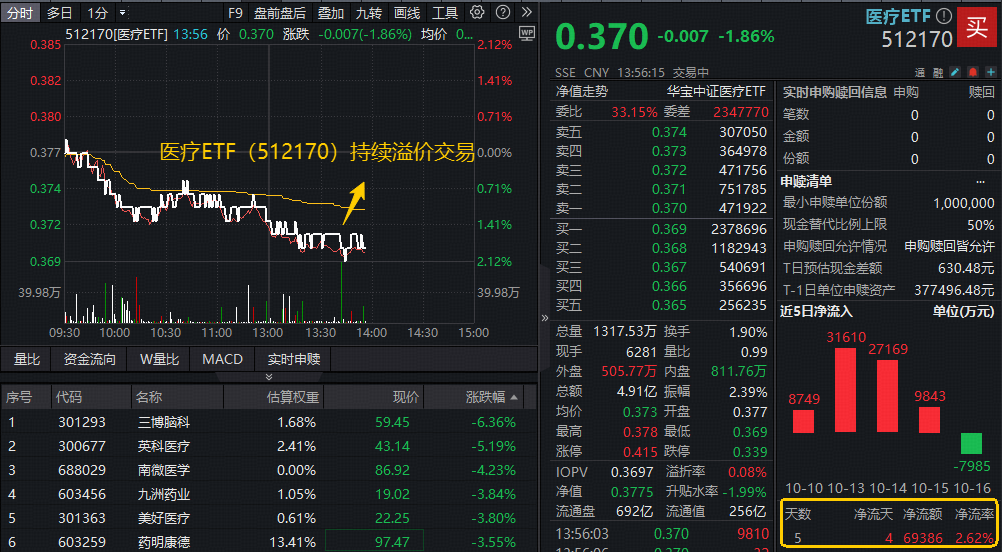Switch to the 多日 chart tab
Screen dimensions: 1002x552
click(59, 13)
